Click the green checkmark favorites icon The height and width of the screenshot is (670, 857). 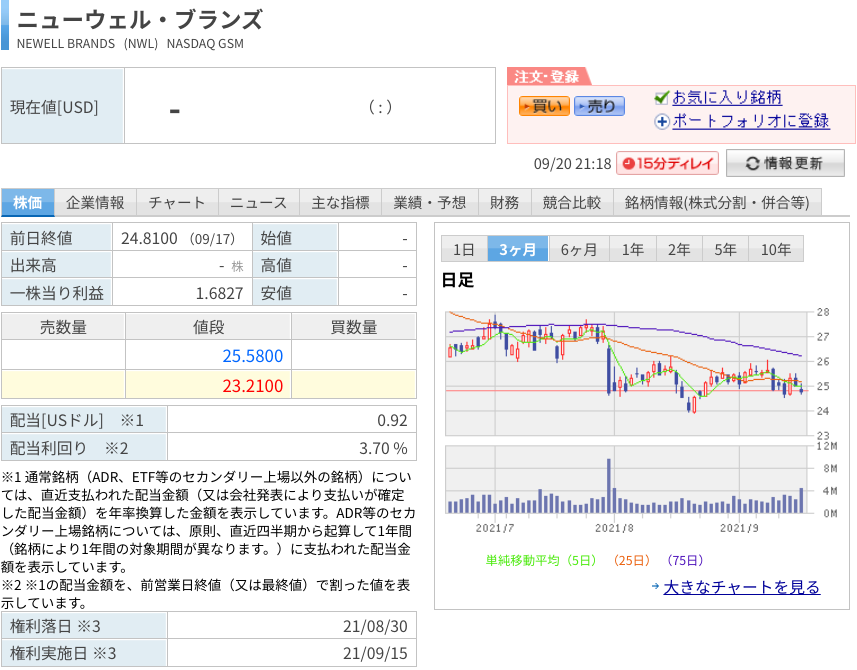tap(661, 98)
